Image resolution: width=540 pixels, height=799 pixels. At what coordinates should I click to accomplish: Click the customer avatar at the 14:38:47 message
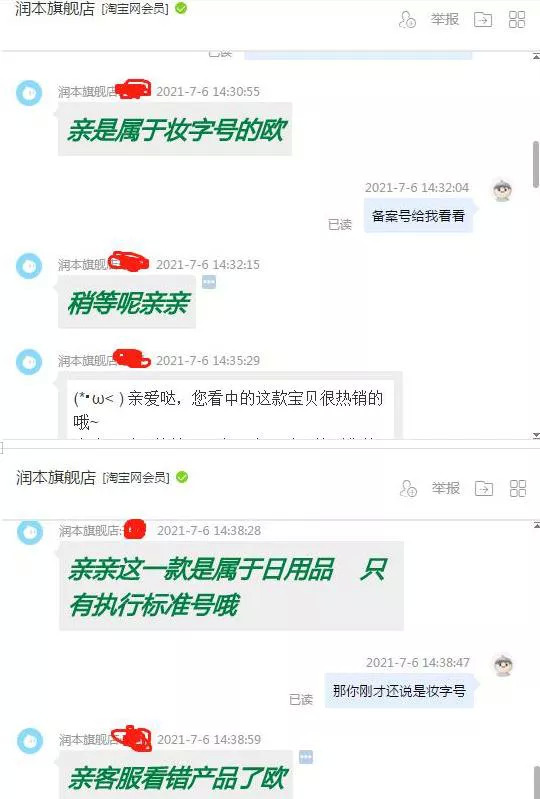[503, 665]
